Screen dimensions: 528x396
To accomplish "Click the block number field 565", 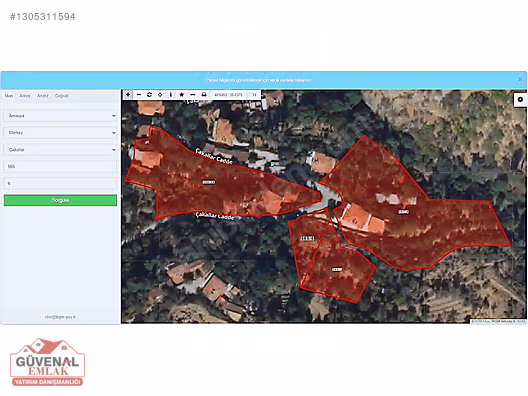I will (60, 166).
